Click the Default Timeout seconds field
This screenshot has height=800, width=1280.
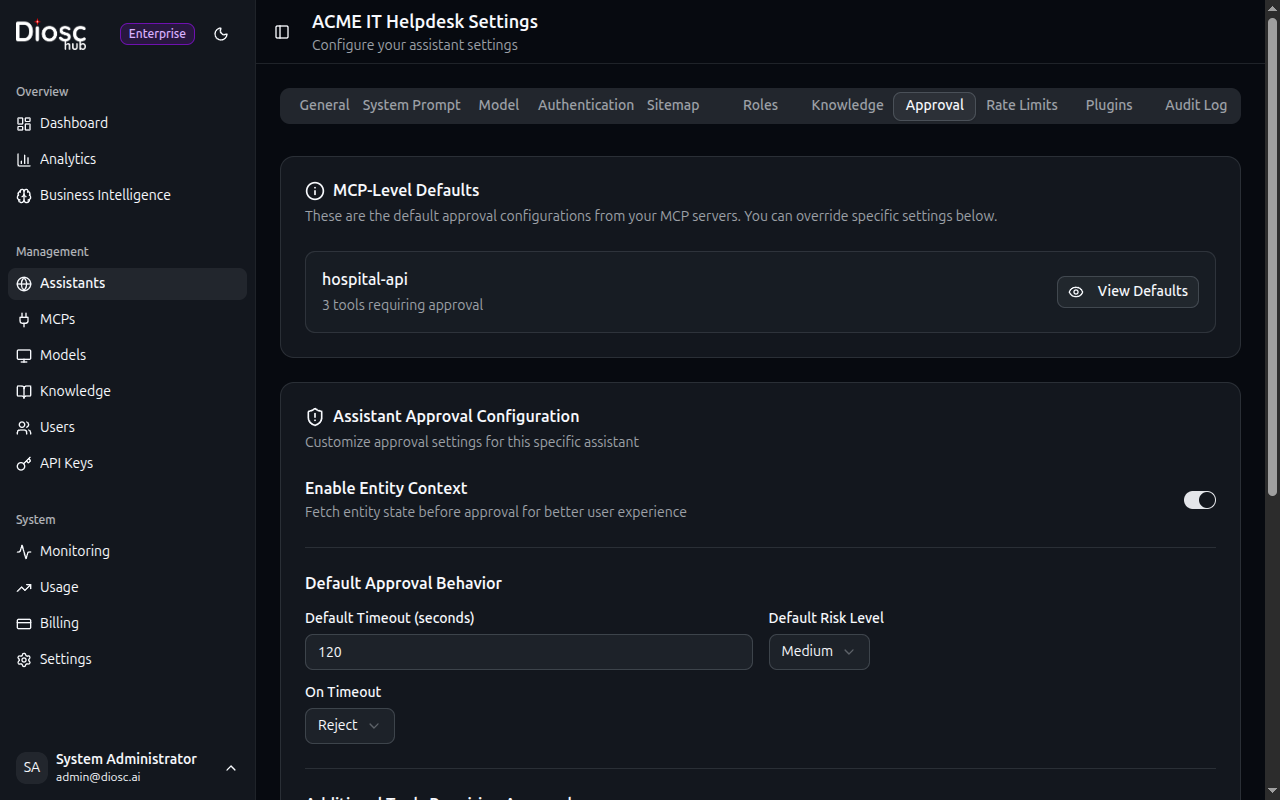pyautogui.click(x=528, y=652)
